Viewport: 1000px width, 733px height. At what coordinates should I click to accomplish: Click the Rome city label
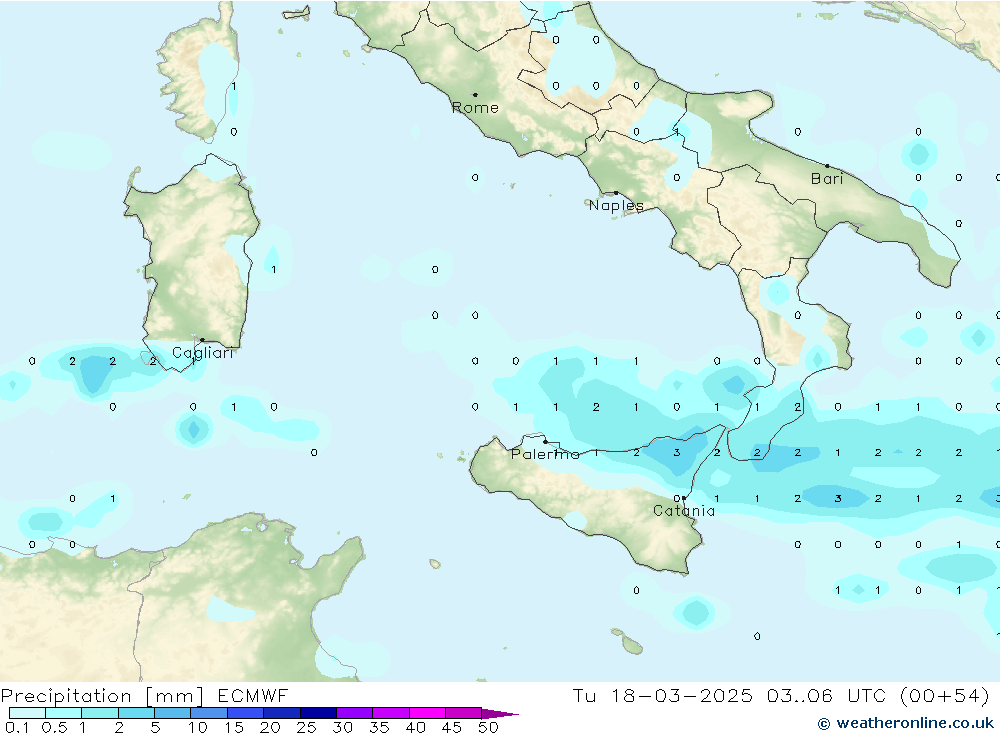point(475,108)
